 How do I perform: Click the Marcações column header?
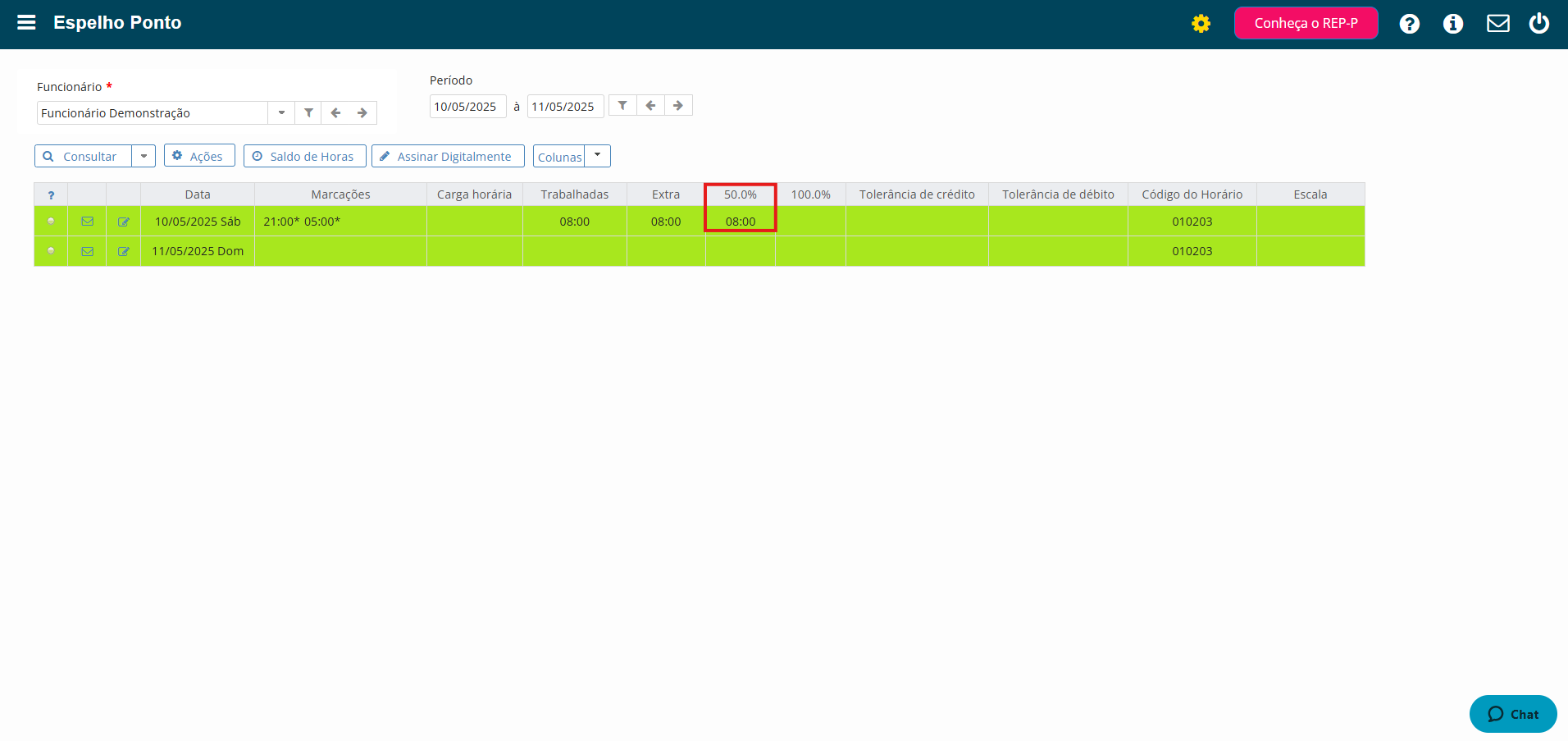340,194
